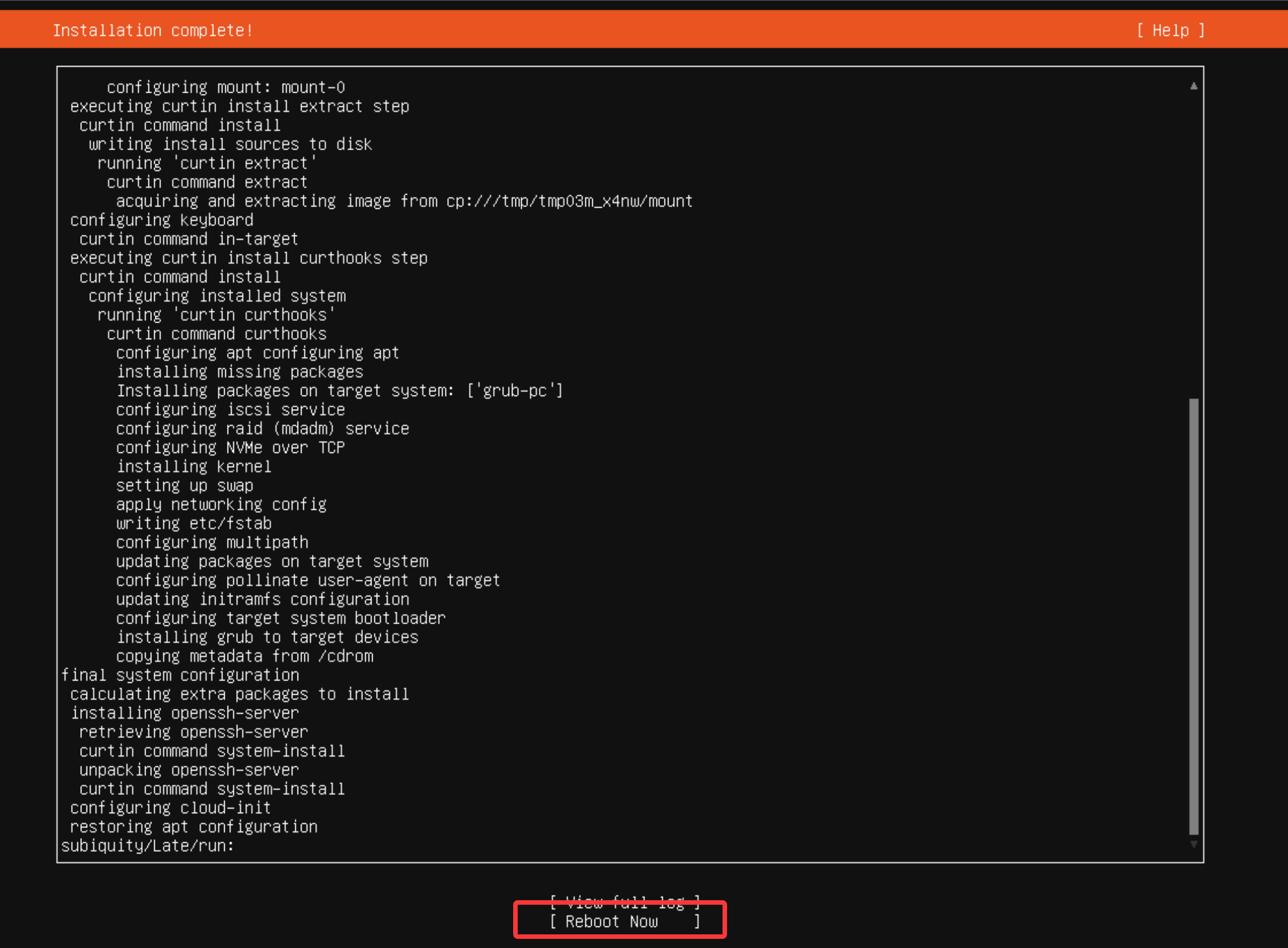
Task: Click the scroll up arrow in log
Action: pyautogui.click(x=1194, y=86)
